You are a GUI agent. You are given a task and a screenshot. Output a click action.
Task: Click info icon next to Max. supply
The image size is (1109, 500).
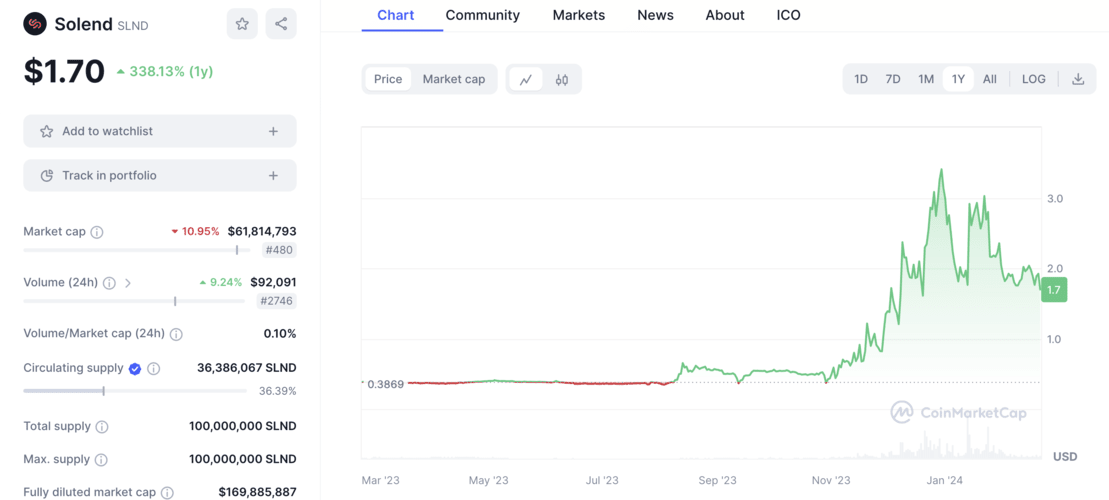pos(101,460)
